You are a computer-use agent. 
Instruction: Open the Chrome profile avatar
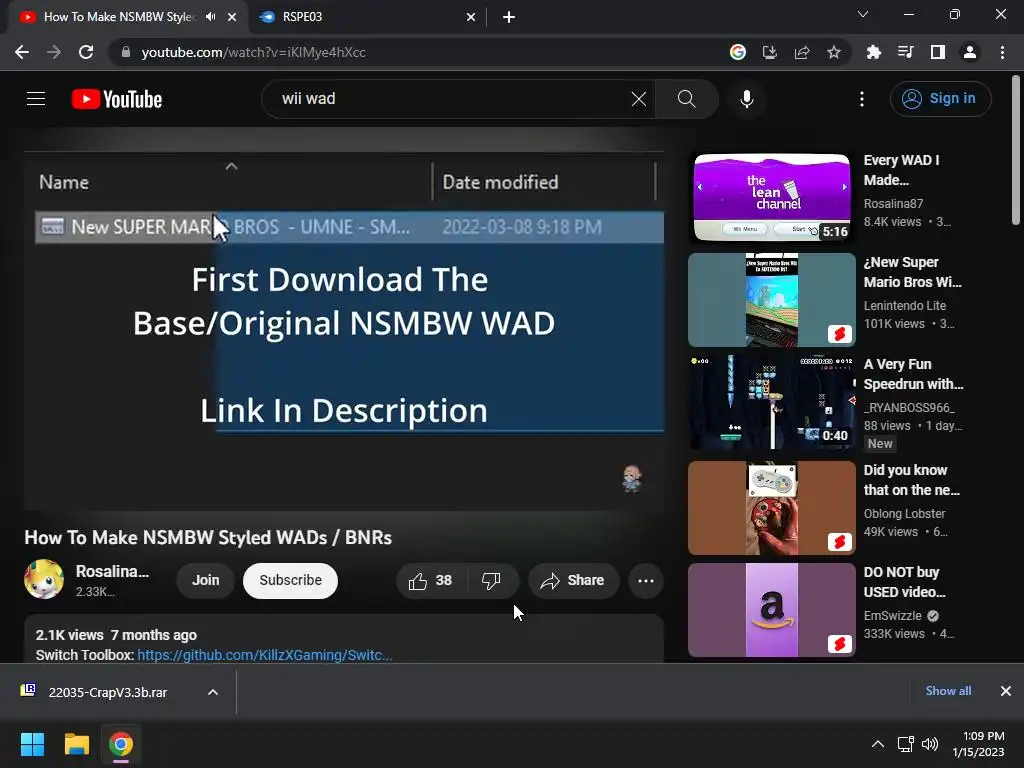pos(970,52)
